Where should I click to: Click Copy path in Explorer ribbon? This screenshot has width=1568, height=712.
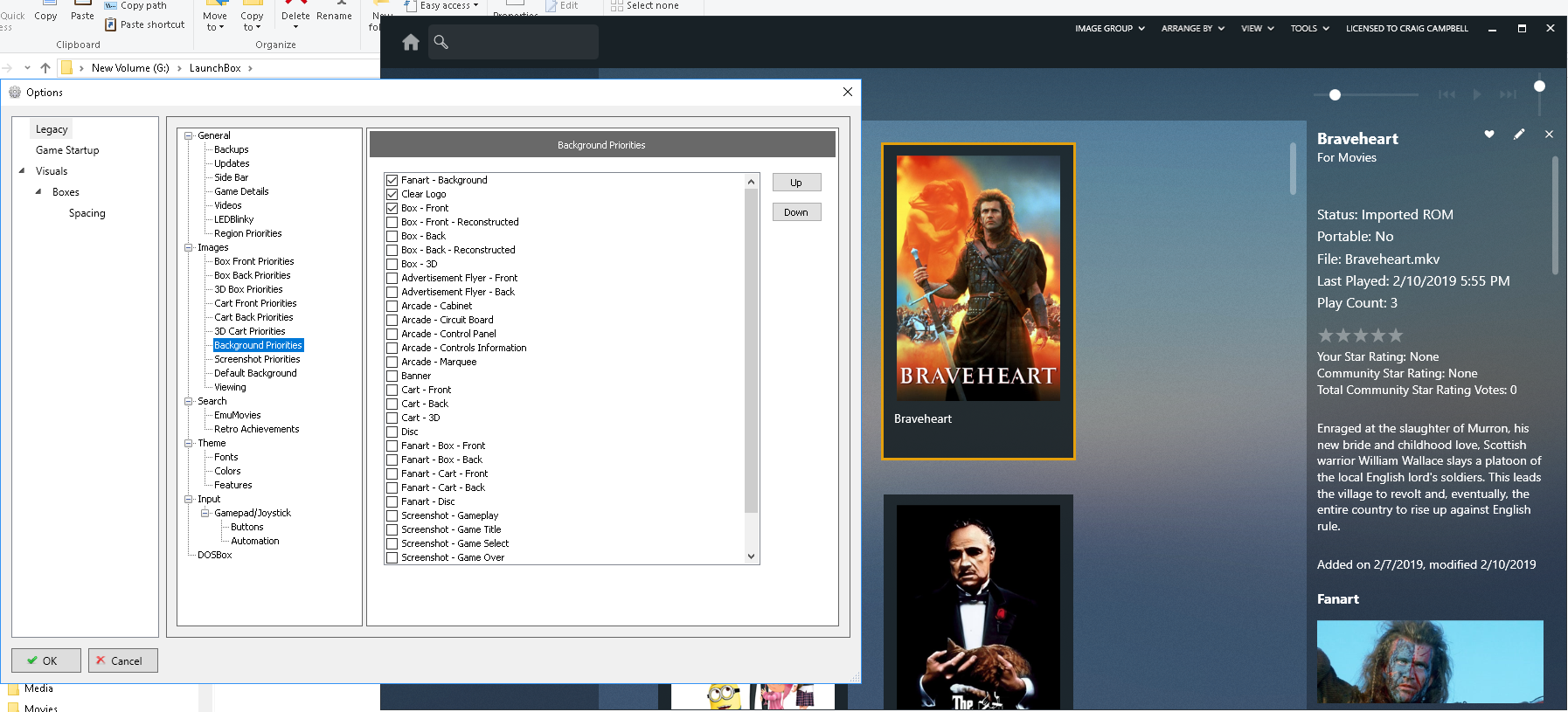[135, 5]
